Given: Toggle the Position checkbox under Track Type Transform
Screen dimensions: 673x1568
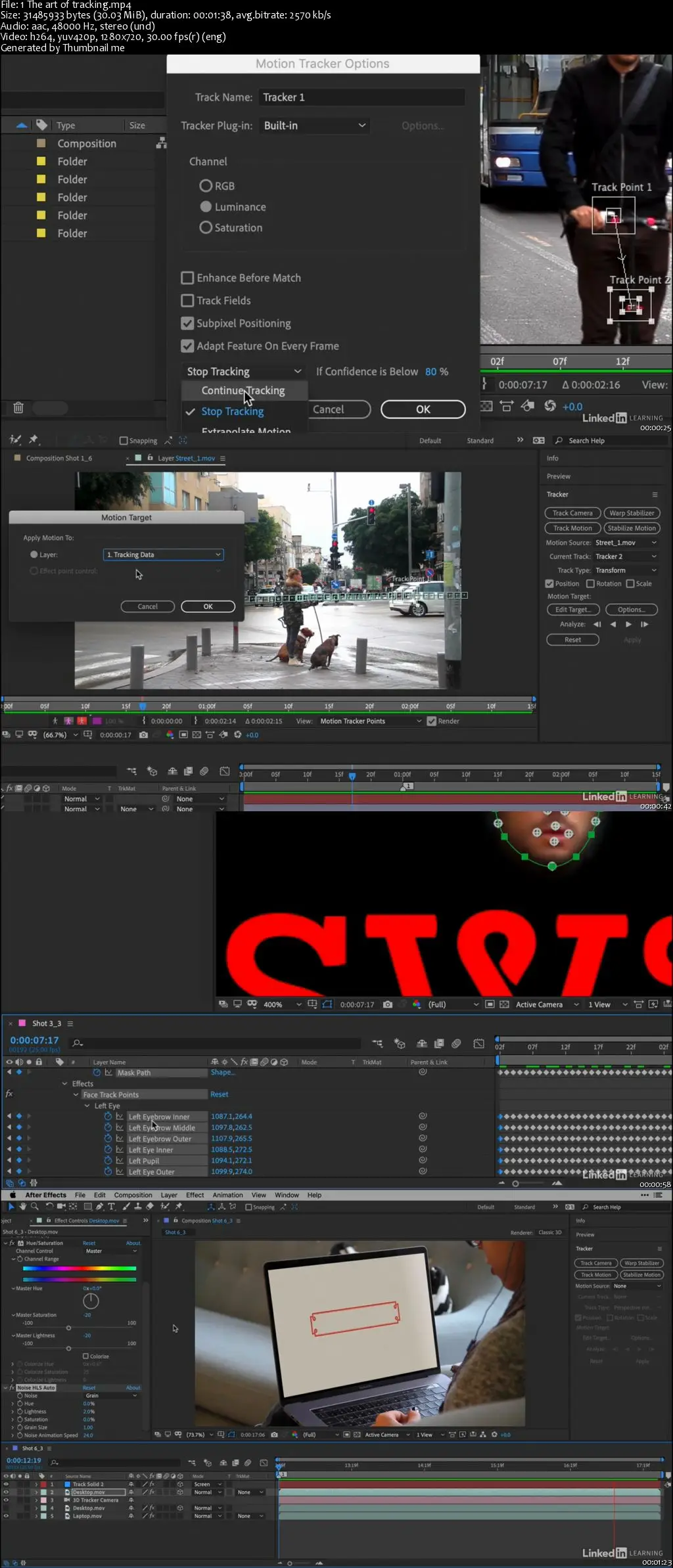Looking at the screenshot, I should pyautogui.click(x=549, y=583).
